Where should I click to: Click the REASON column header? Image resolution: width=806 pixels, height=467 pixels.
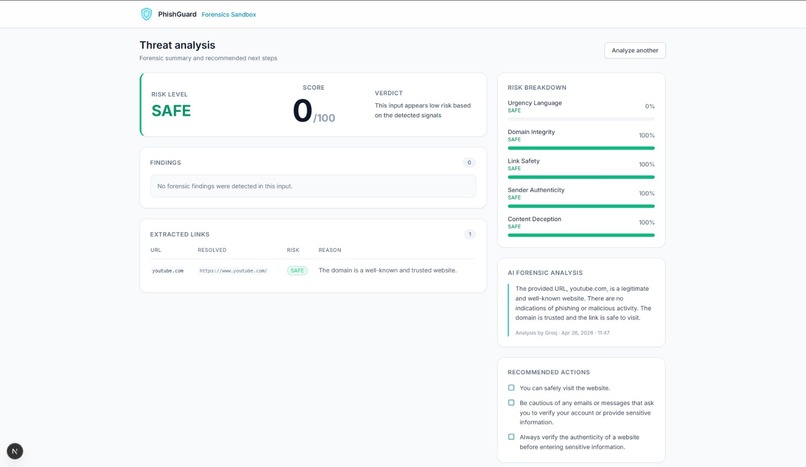329,250
